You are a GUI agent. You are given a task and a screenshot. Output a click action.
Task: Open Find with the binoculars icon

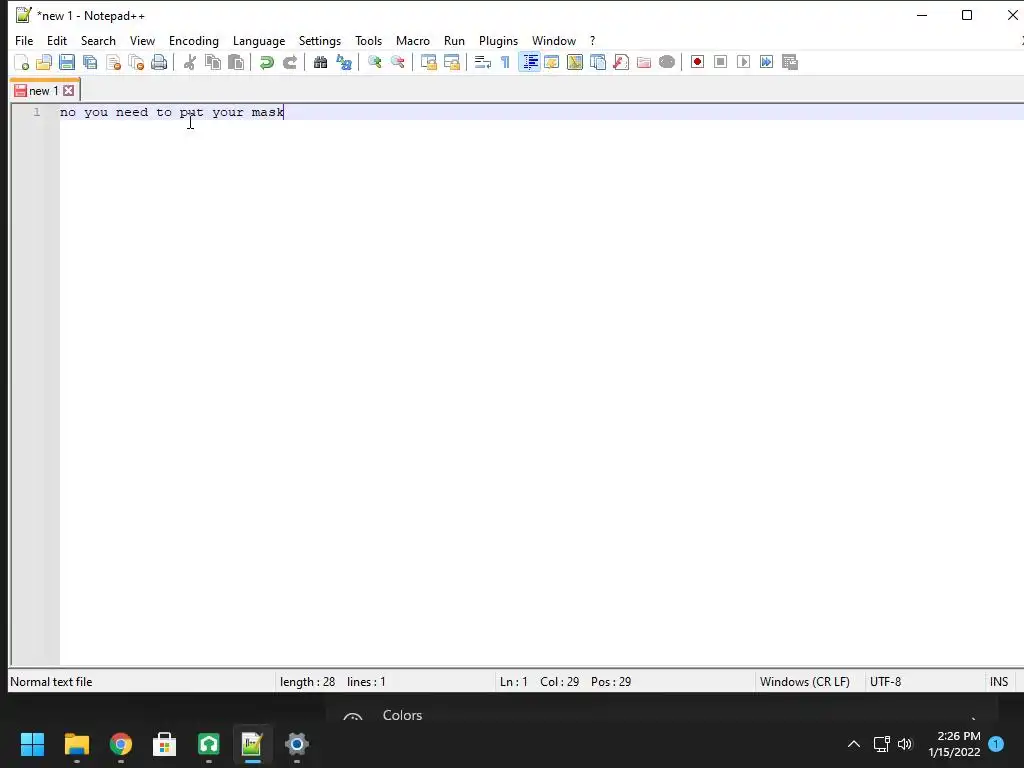(320, 62)
